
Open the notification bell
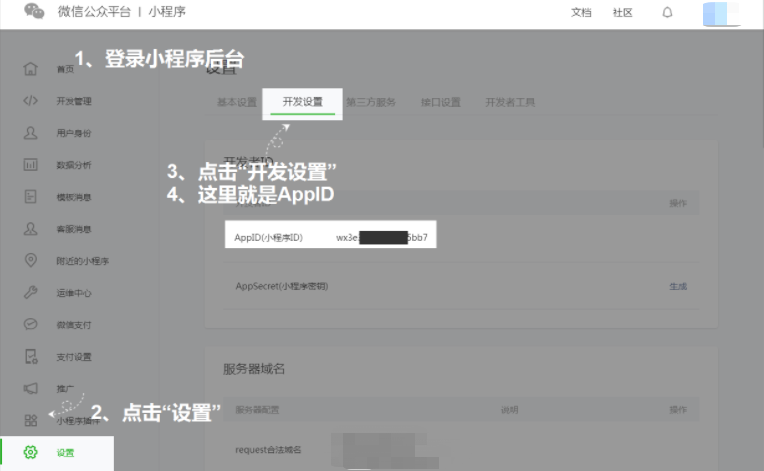coord(667,12)
